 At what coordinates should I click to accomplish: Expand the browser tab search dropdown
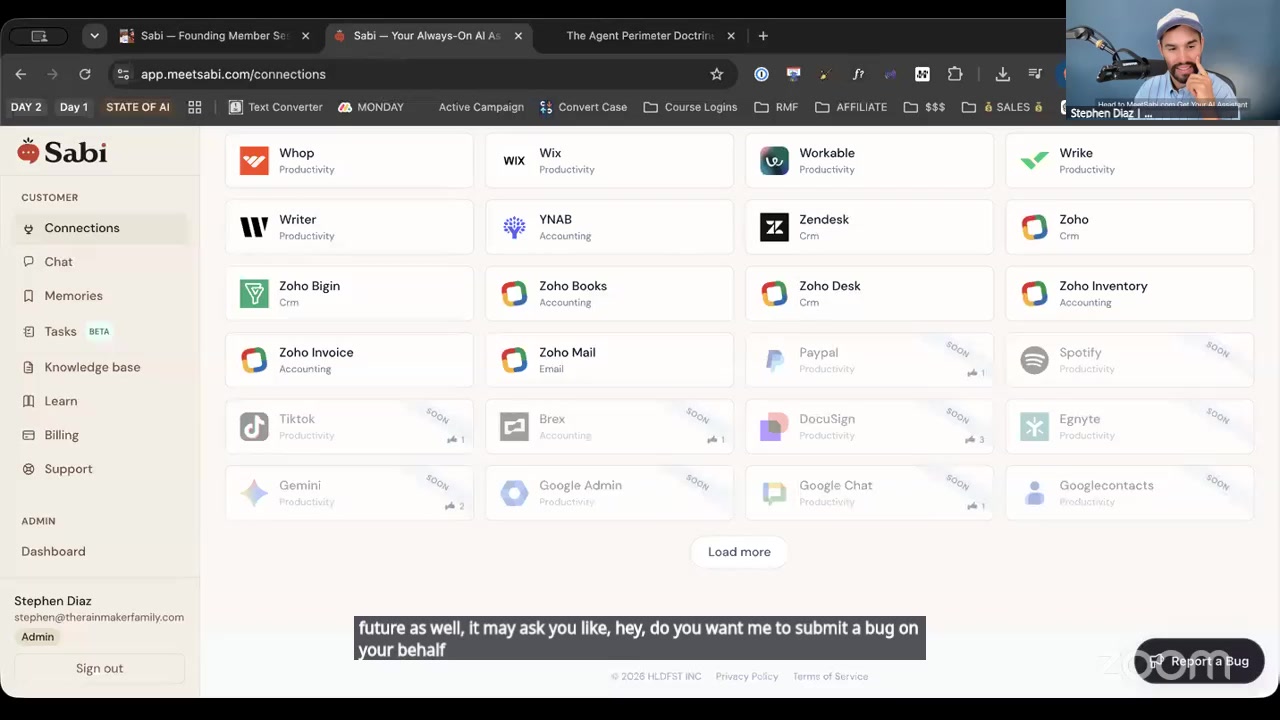[94, 36]
